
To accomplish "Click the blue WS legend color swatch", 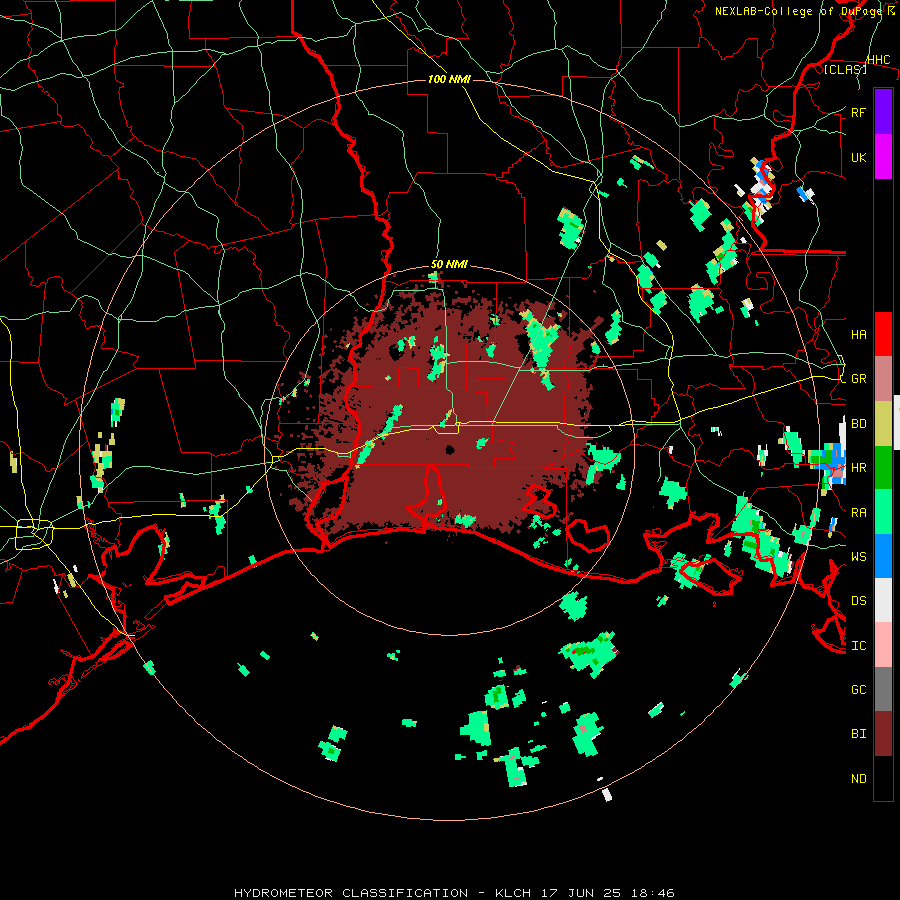I will tap(883, 556).
